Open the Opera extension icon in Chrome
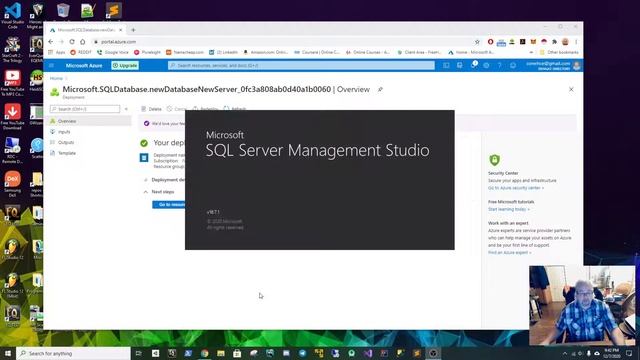 click(x=490, y=42)
